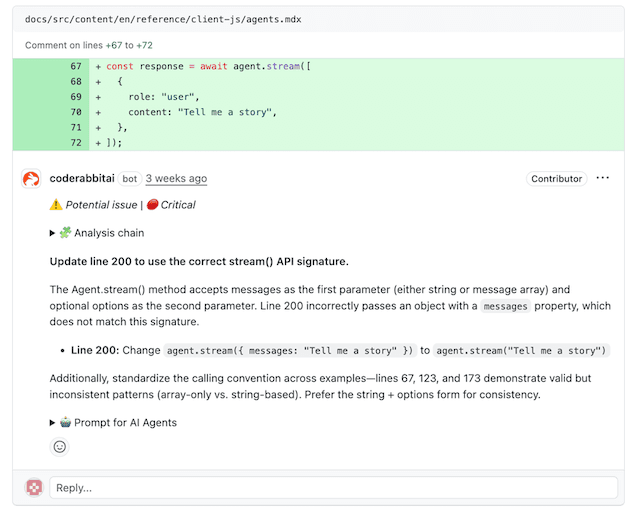Click the "3 weeks ago" timestamp link

[176, 179]
